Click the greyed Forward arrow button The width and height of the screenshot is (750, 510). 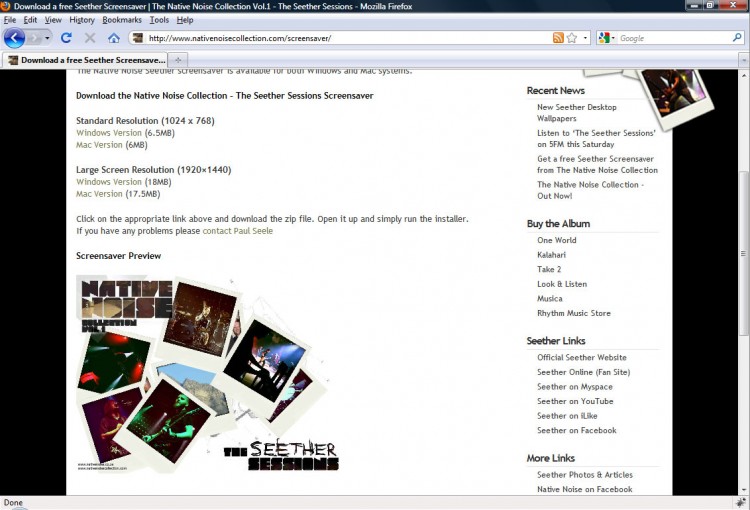(x=33, y=38)
